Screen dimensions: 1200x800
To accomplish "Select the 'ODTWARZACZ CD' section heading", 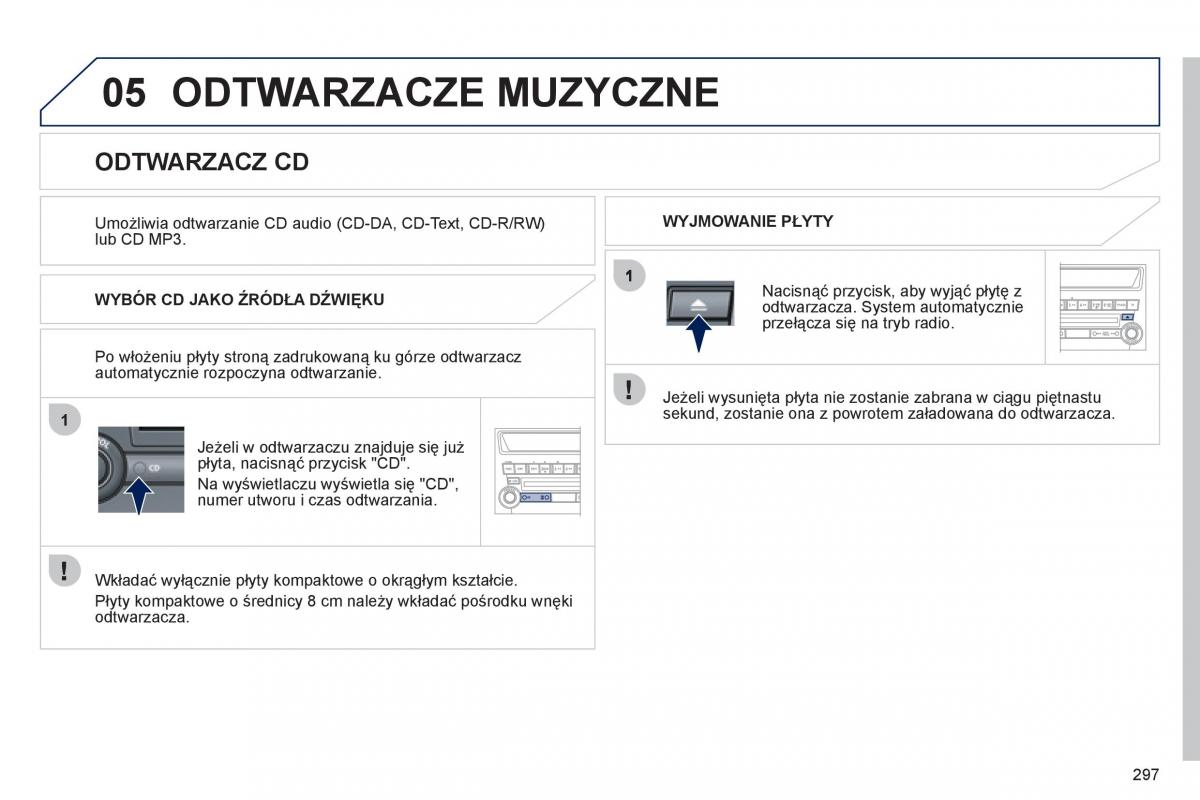I will [x=202, y=162].
